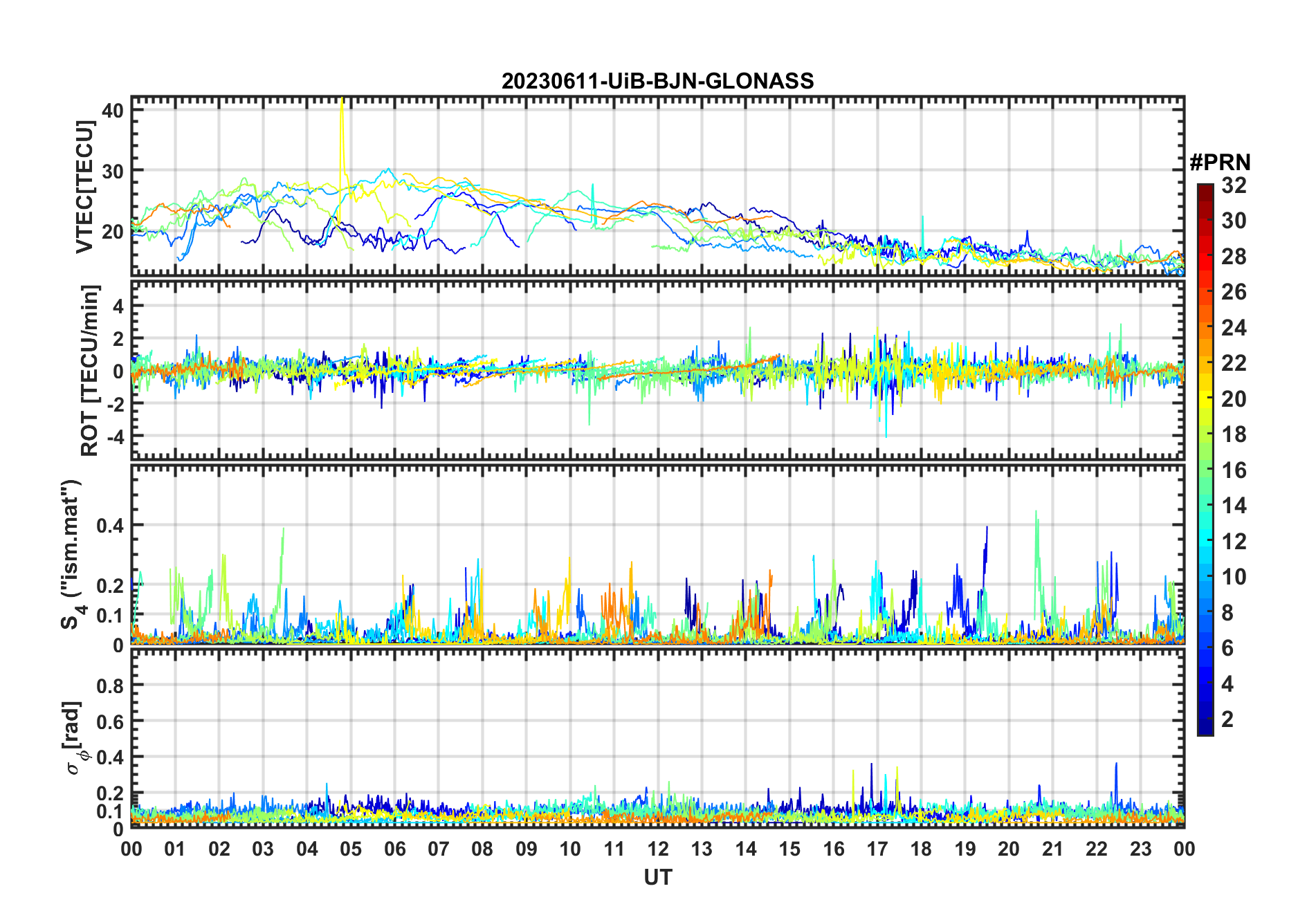This screenshot has height=920, width=1316.
Task: Click the #PRN colorbar title
Action: (1220, 163)
